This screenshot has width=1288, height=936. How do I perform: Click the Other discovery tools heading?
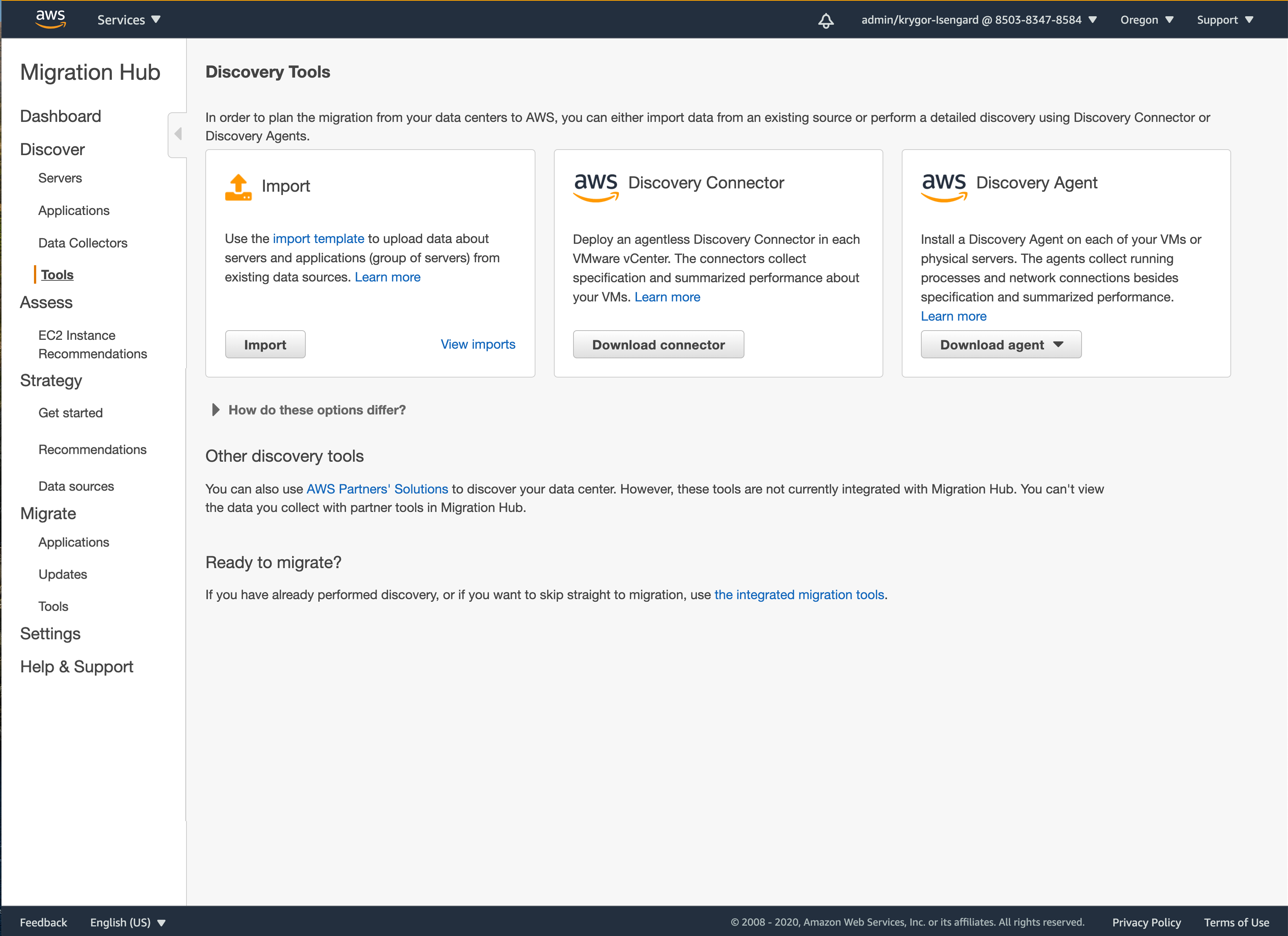point(284,456)
